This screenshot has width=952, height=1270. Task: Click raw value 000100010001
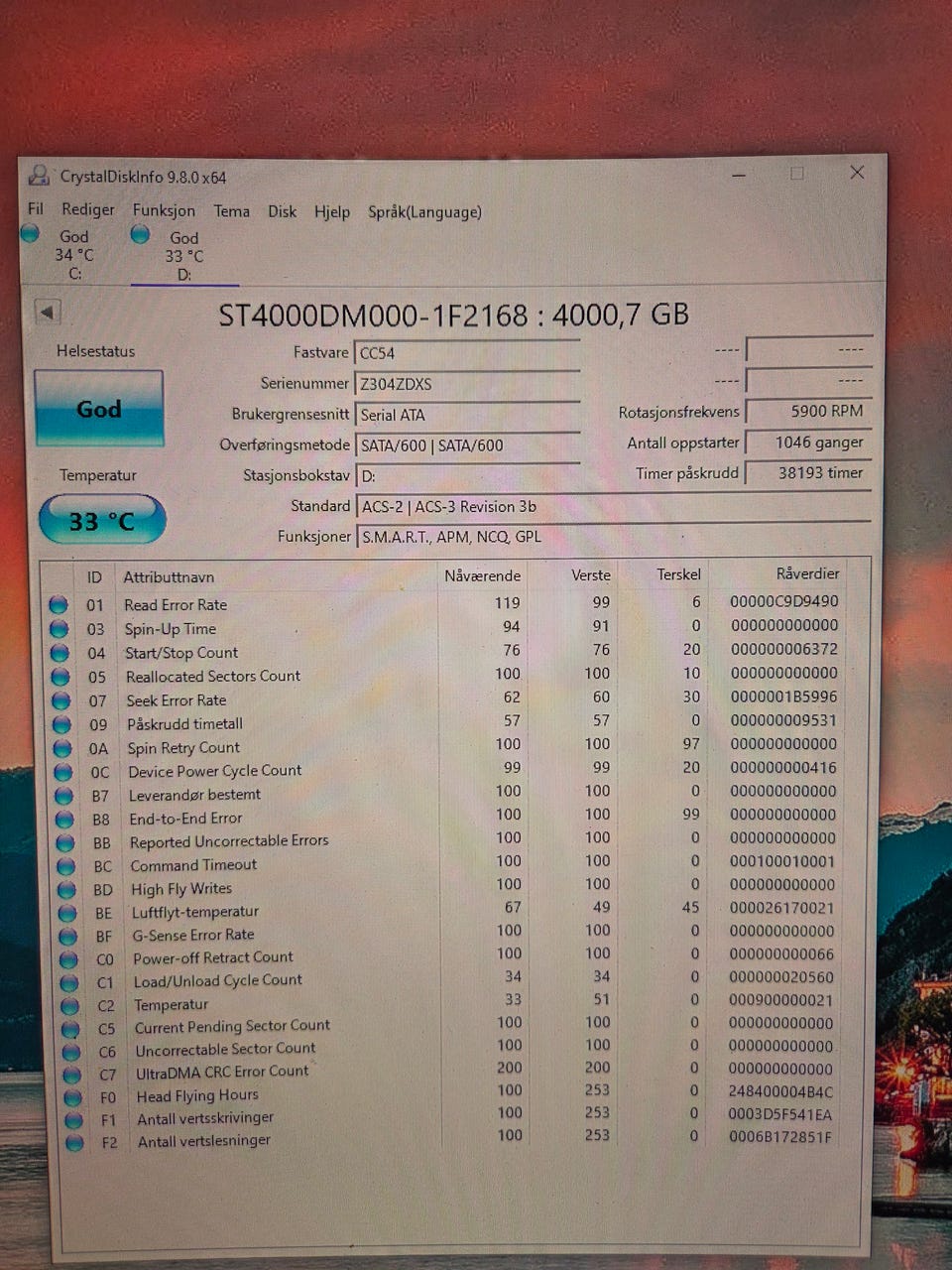click(x=782, y=861)
